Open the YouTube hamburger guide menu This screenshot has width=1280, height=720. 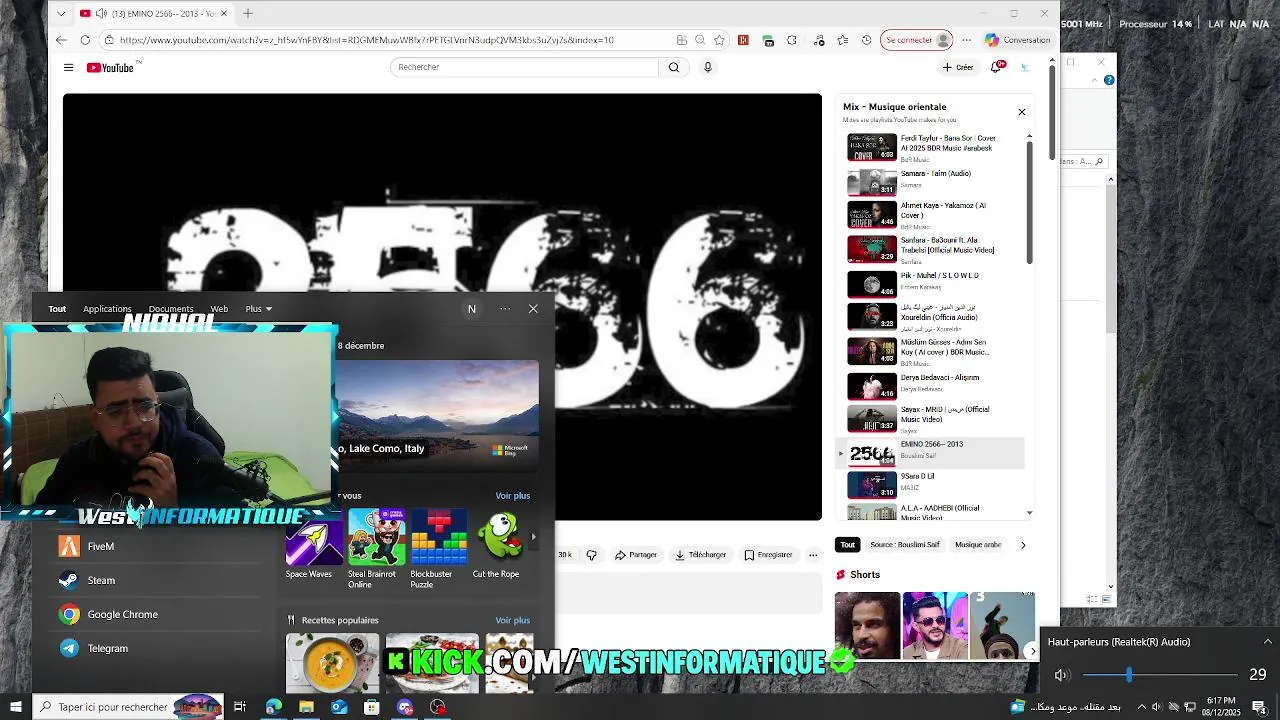point(68,67)
